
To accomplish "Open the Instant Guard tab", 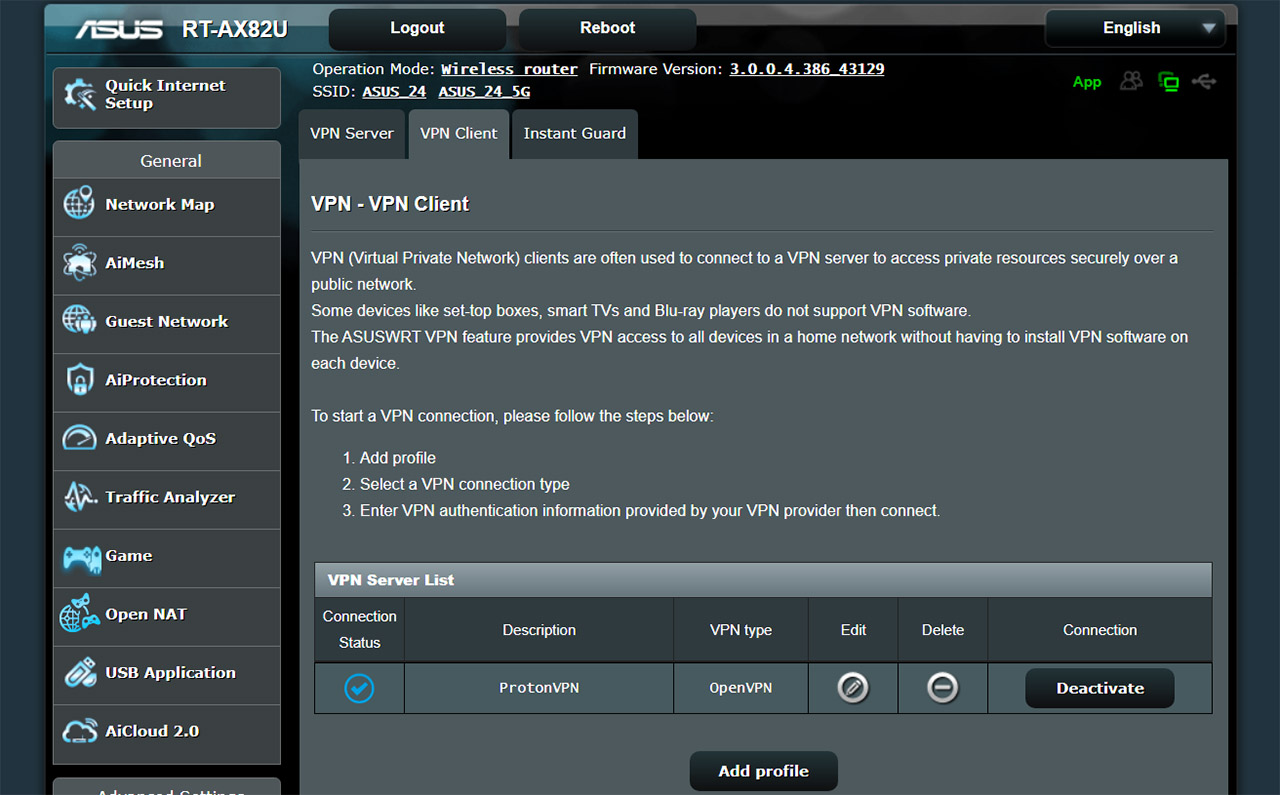I will (x=575, y=134).
